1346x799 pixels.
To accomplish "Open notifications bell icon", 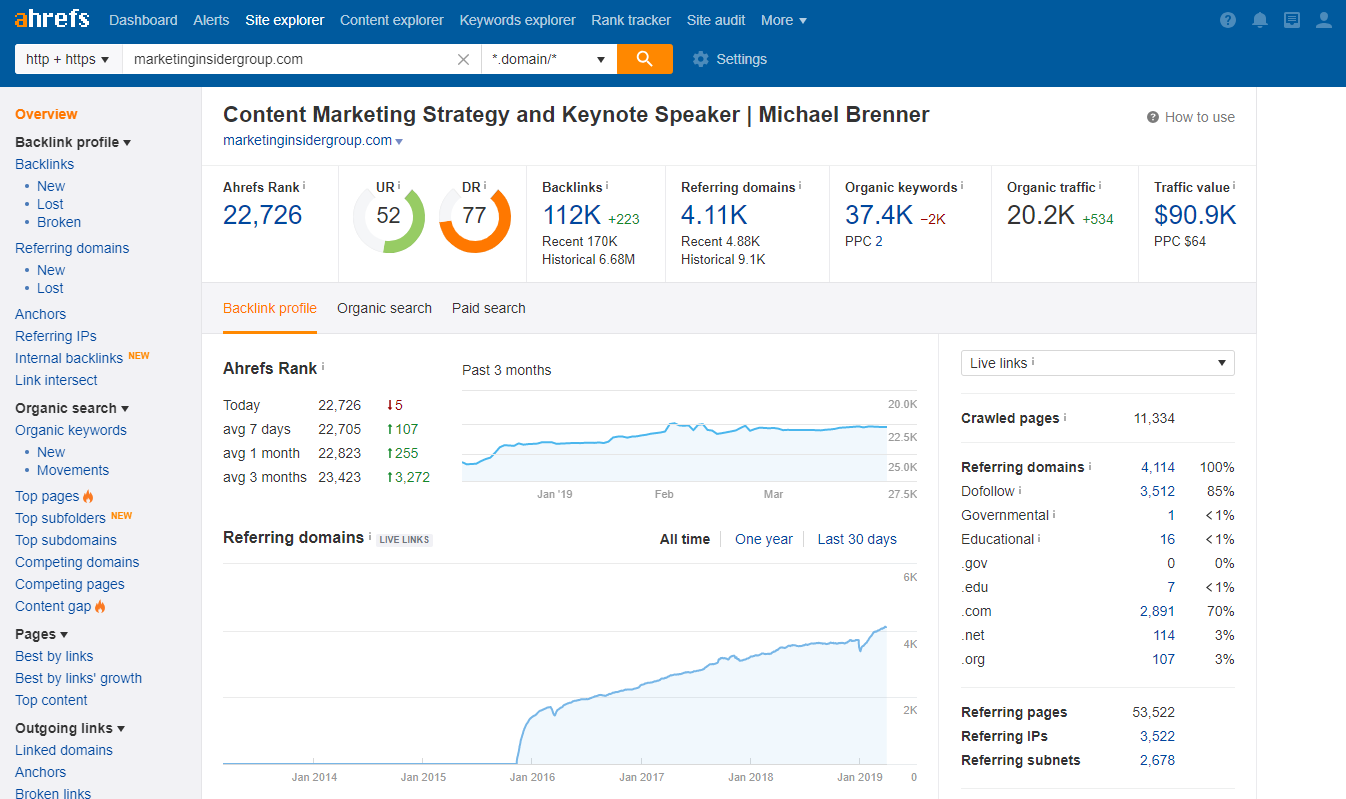I will point(1260,20).
